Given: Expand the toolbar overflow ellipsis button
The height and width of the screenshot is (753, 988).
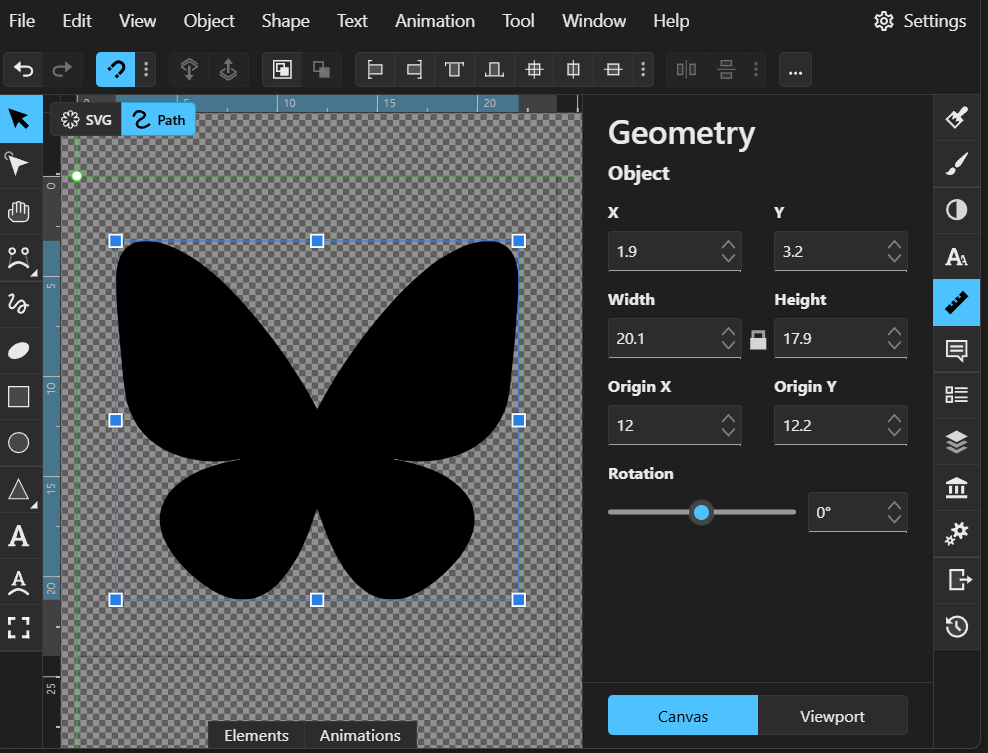Looking at the screenshot, I should coord(795,70).
